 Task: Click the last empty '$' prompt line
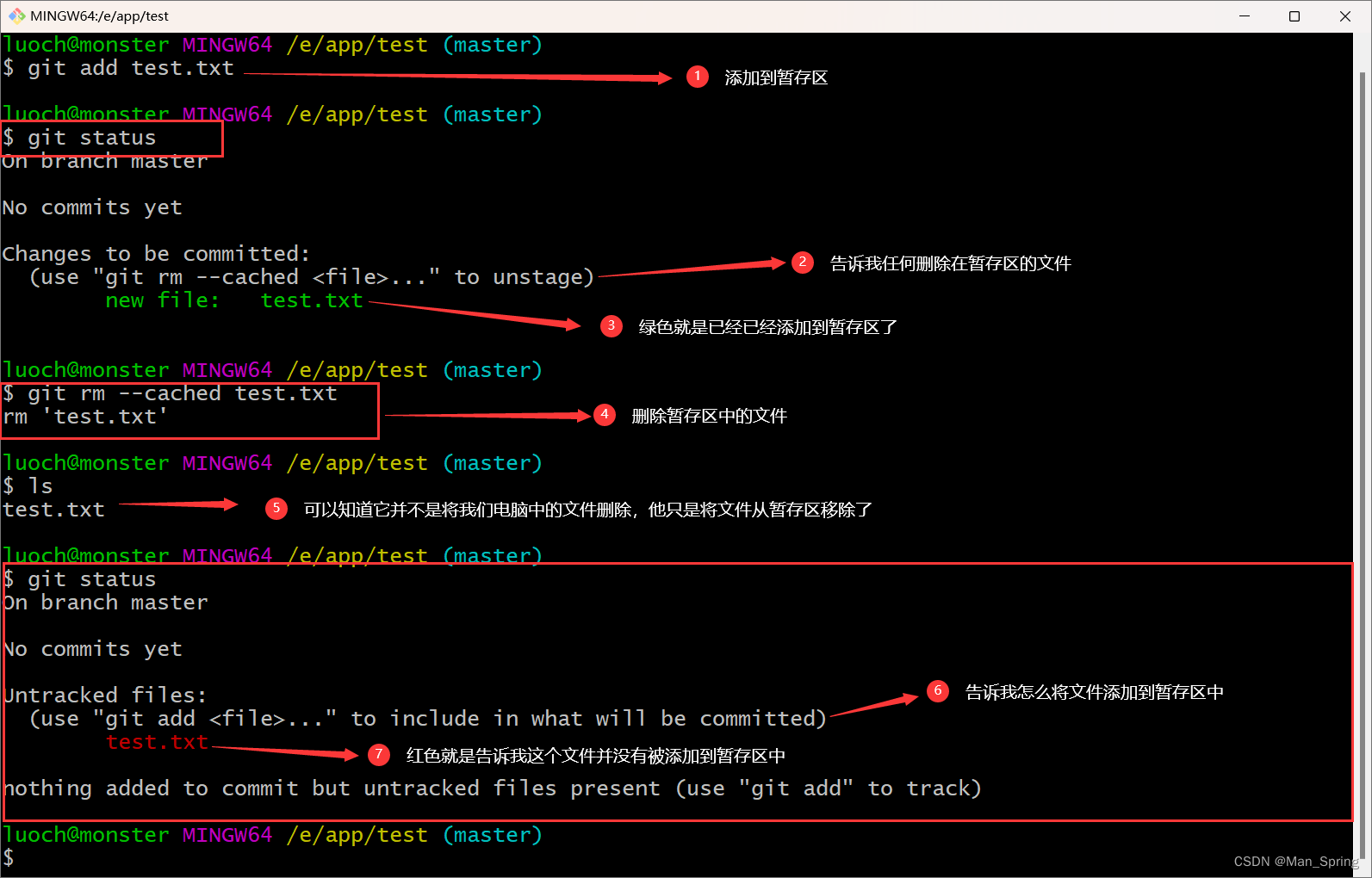(x=9, y=857)
